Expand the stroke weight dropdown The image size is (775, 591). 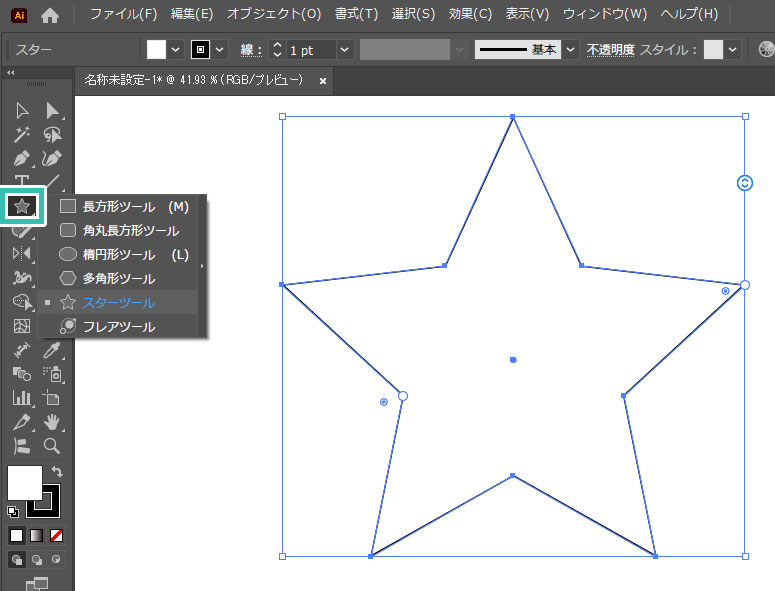(344, 49)
